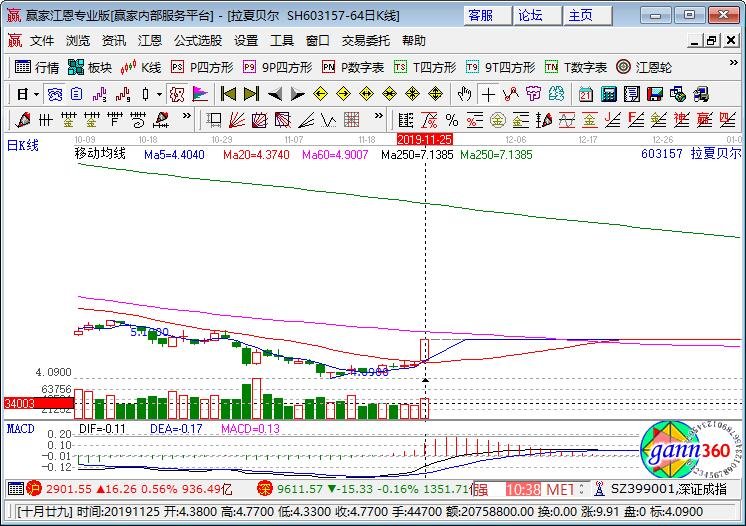Click the clipboard document icon

point(77,94)
